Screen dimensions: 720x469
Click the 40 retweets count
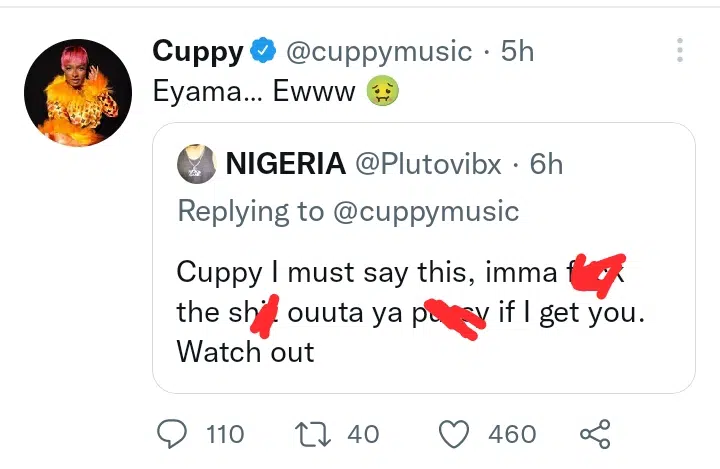(x=363, y=434)
